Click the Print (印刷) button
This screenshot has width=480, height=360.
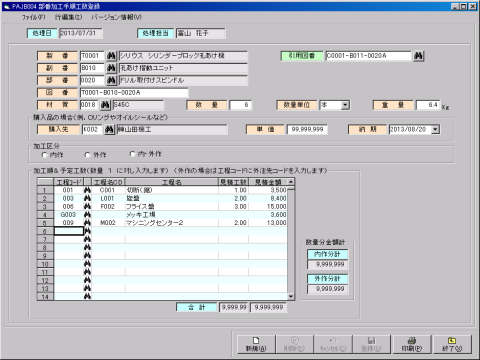click(x=412, y=344)
